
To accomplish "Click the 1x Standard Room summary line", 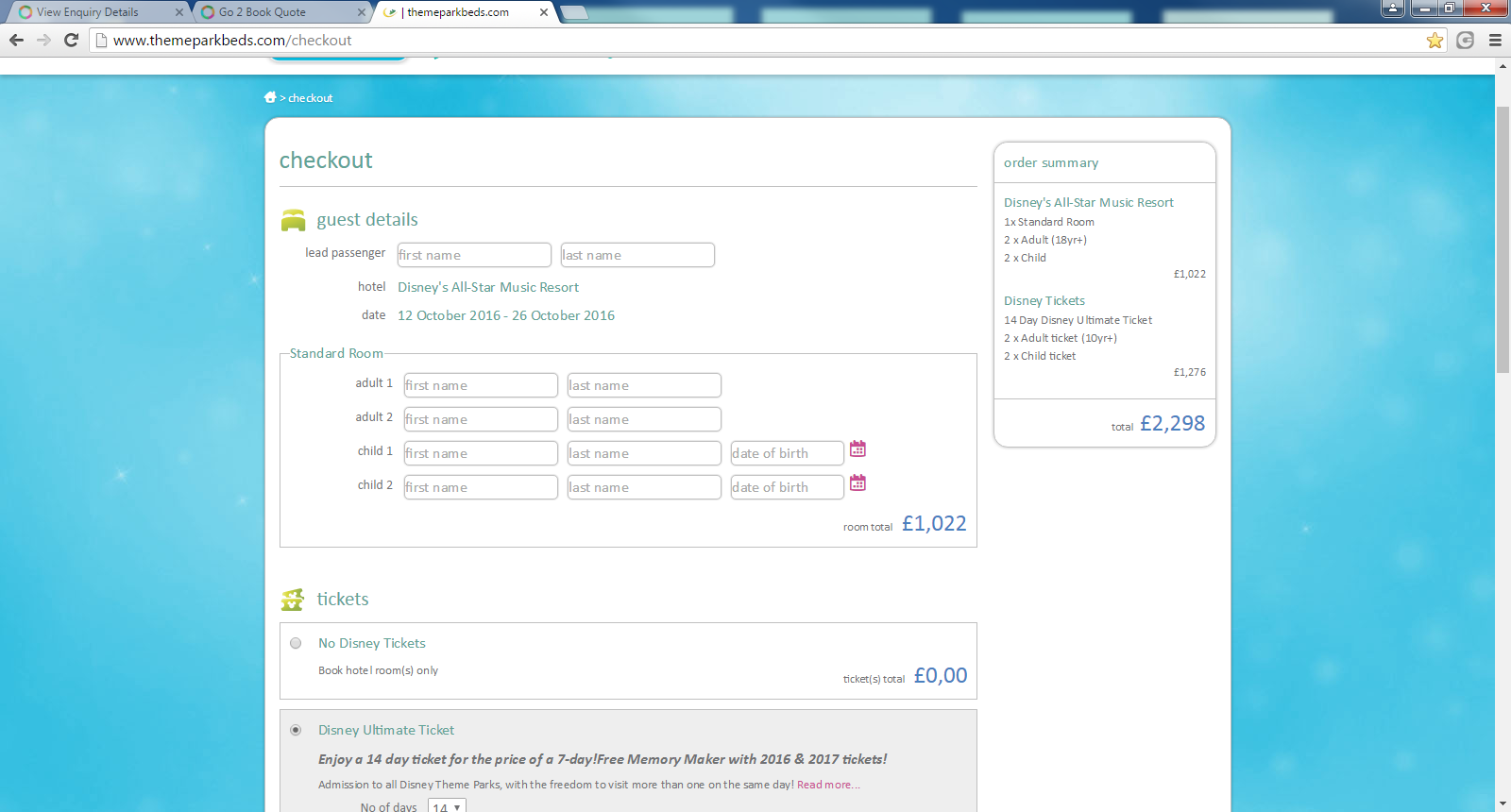I will 1049,222.
